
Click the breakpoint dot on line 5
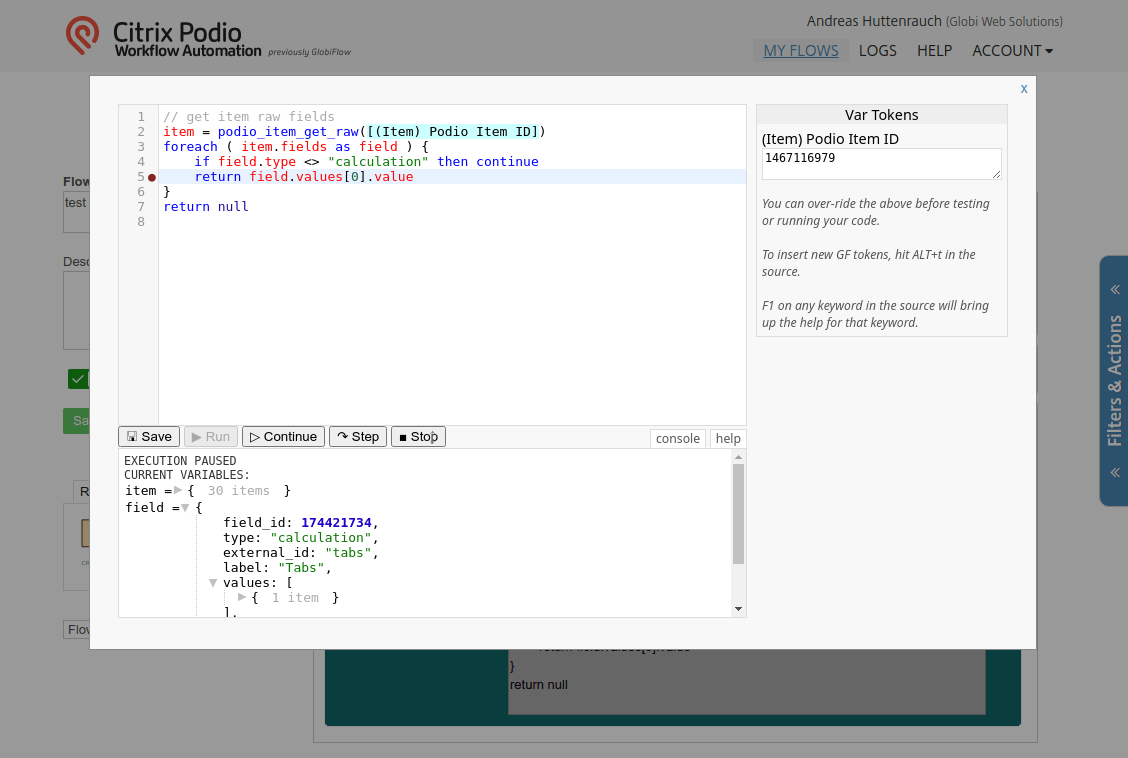click(x=152, y=177)
